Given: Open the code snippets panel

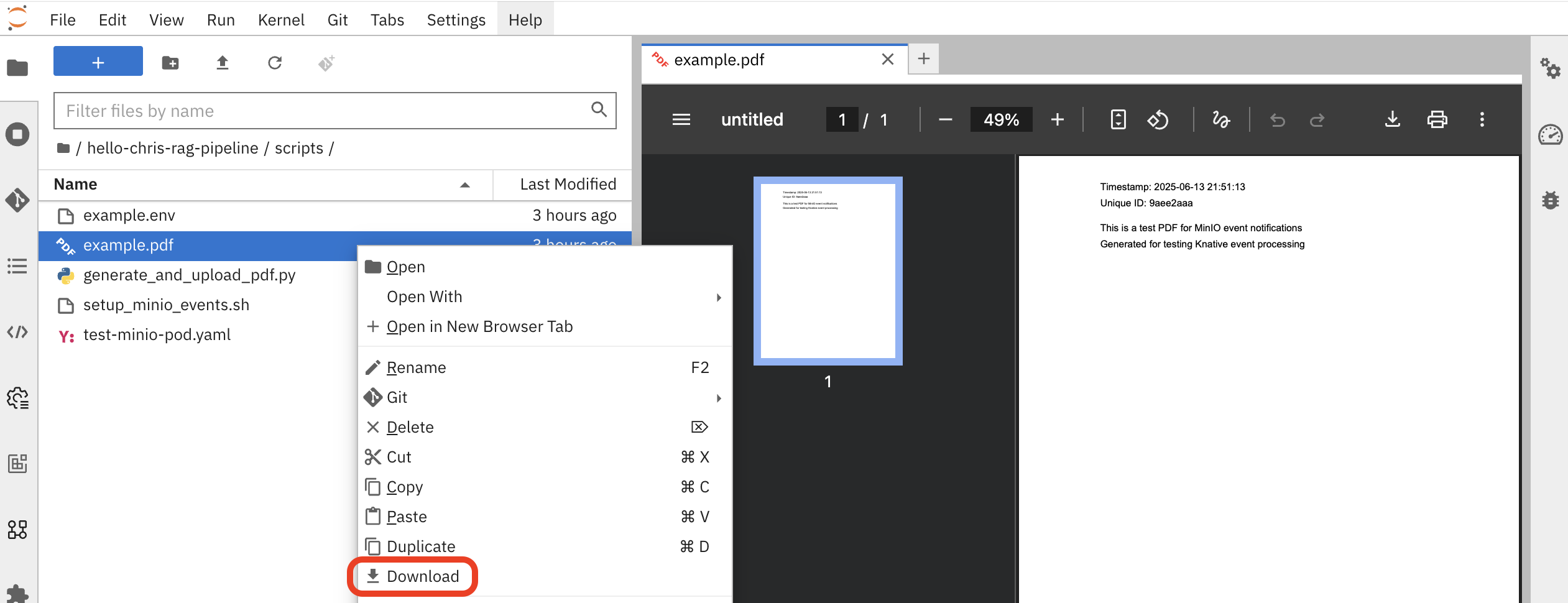Looking at the screenshot, I should 17,331.
